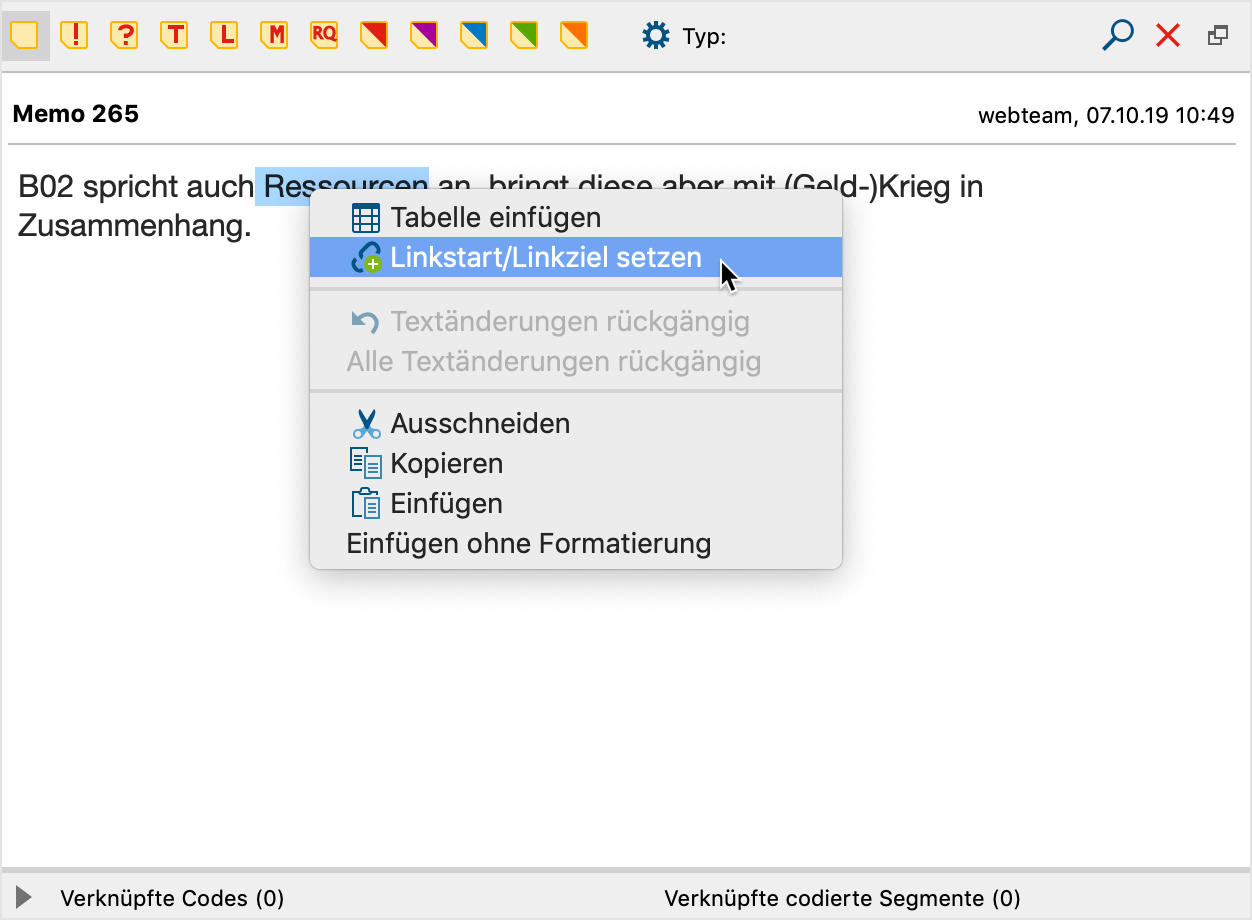Select the orange-yellow memo icon

pos(574,36)
